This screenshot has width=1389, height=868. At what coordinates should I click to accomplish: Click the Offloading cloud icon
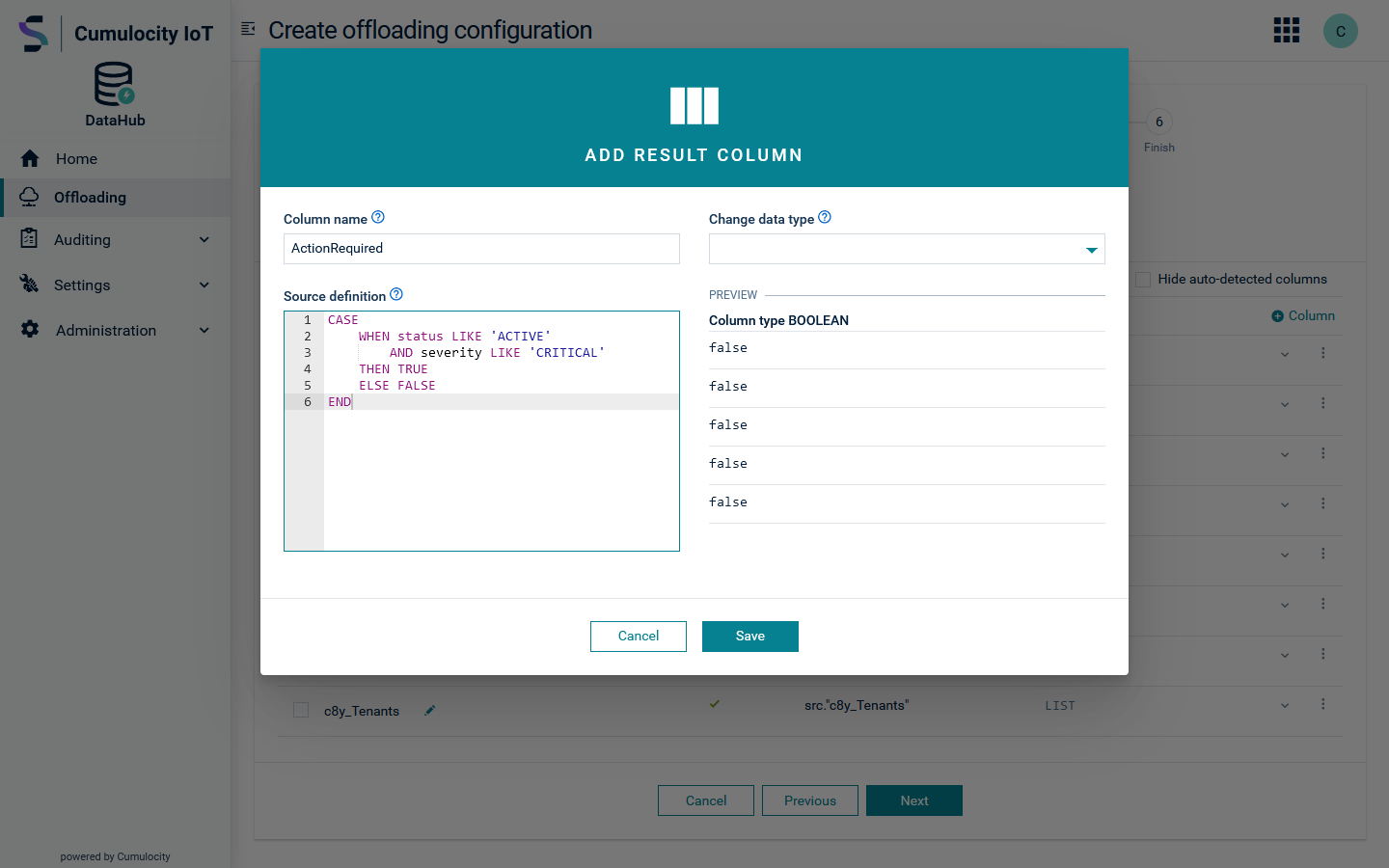30,197
